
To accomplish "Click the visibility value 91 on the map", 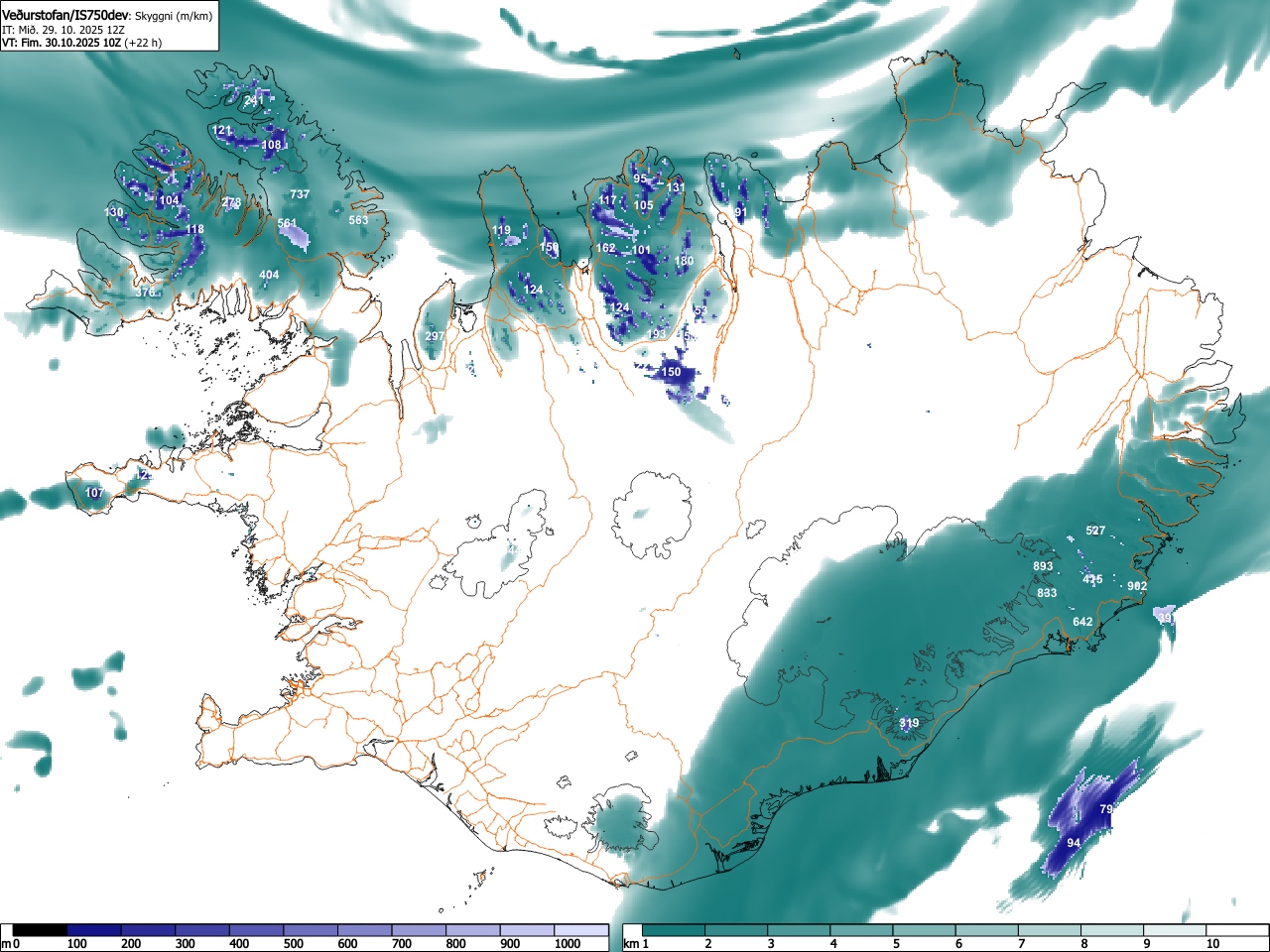I will pyautogui.click(x=740, y=213).
